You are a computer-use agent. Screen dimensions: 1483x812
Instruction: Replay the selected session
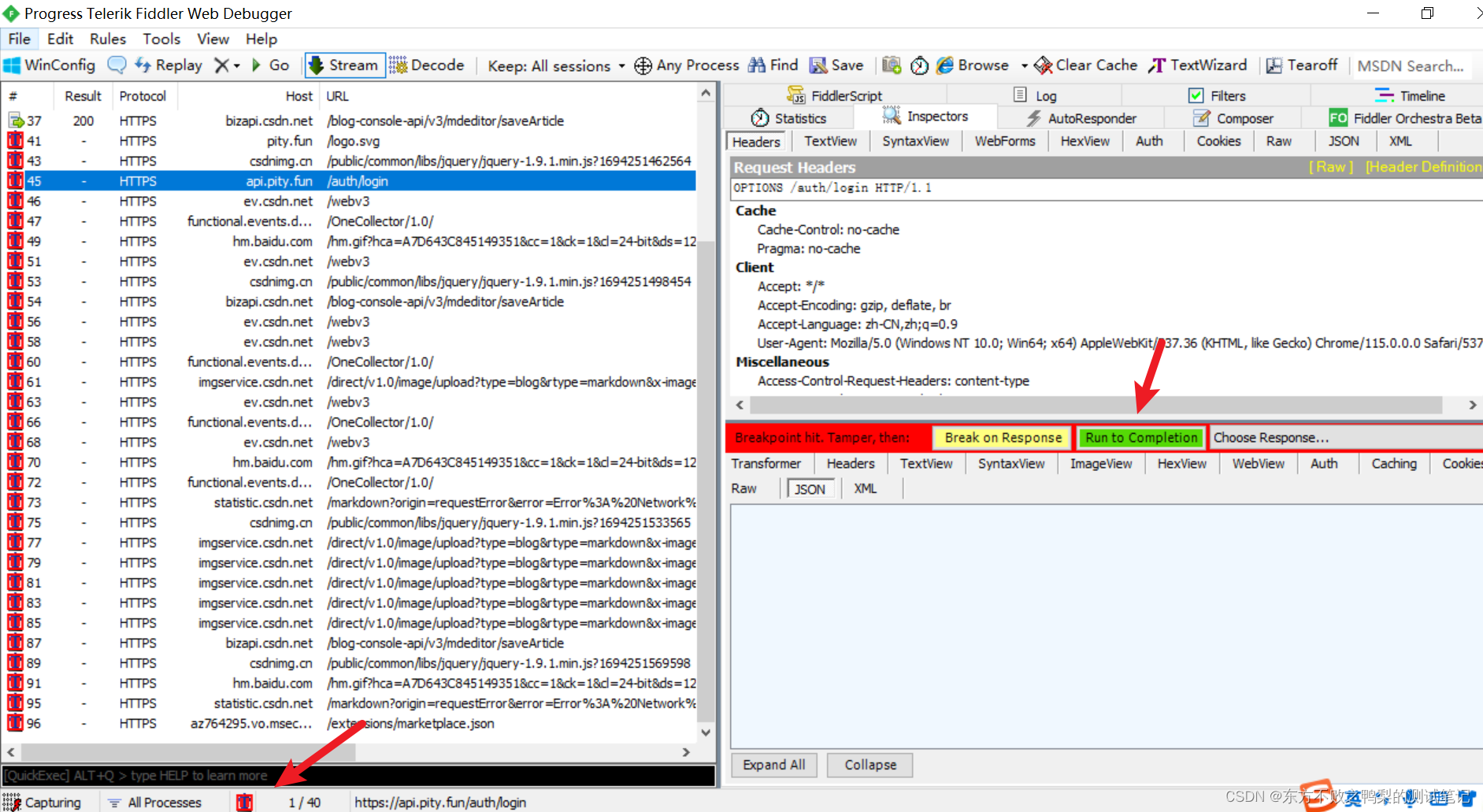169,65
